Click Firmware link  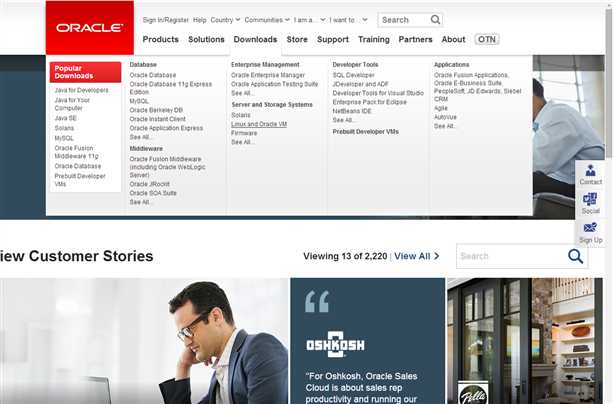(244, 133)
